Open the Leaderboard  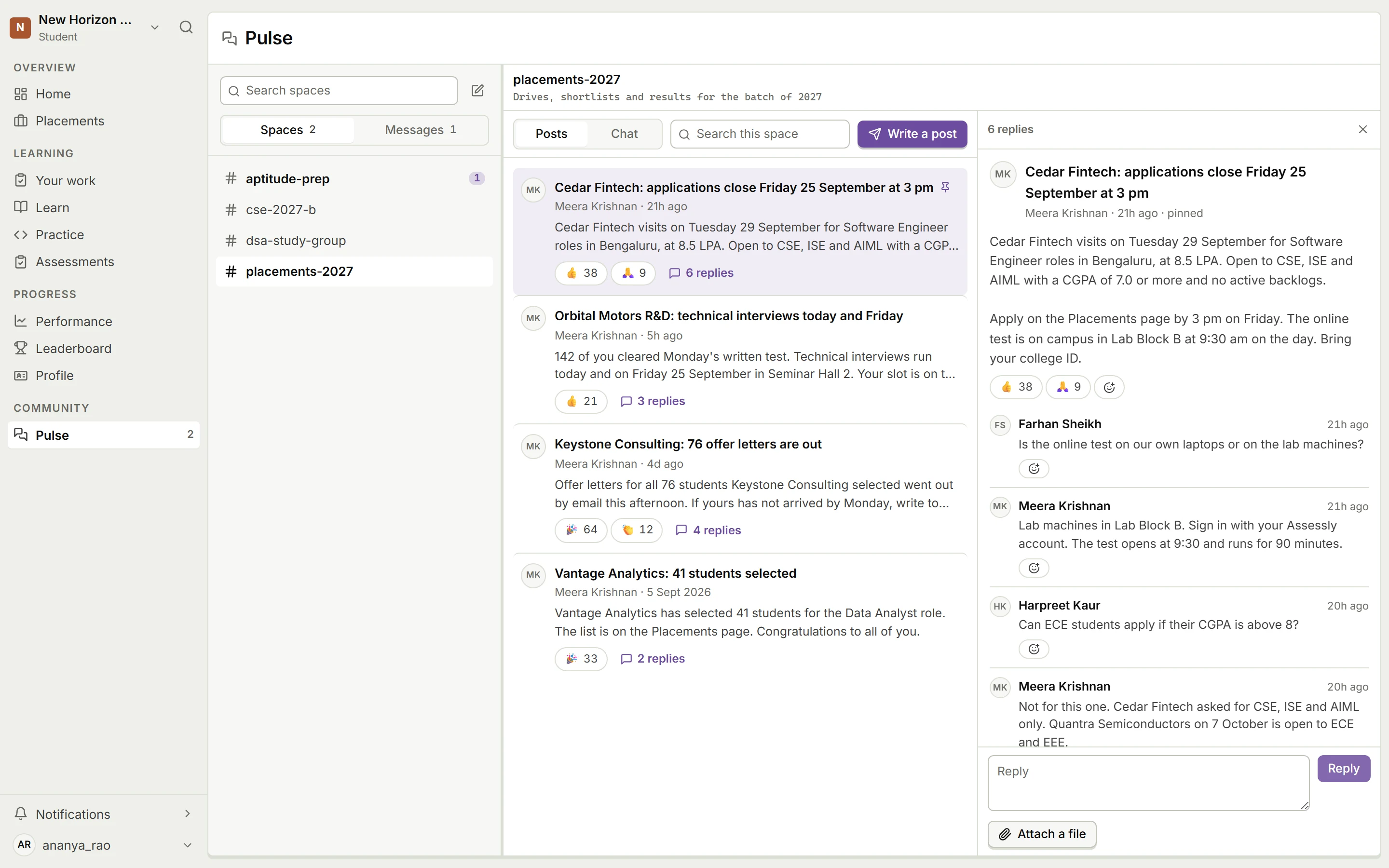[103, 348]
